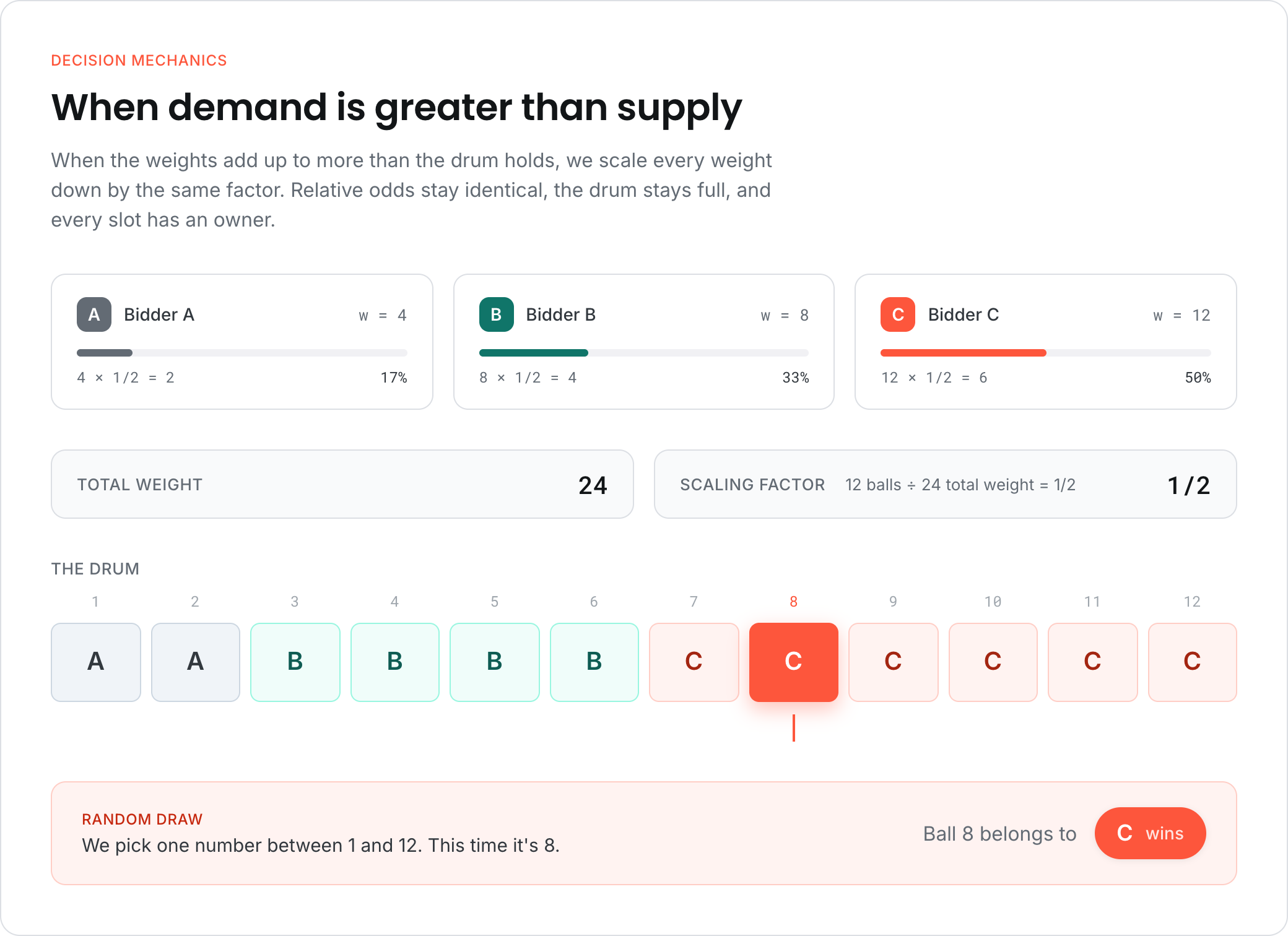Image resolution: width=1288 pixels, height=936 pixels.
Task: Open the Total Weight panel
Action: 342,484
